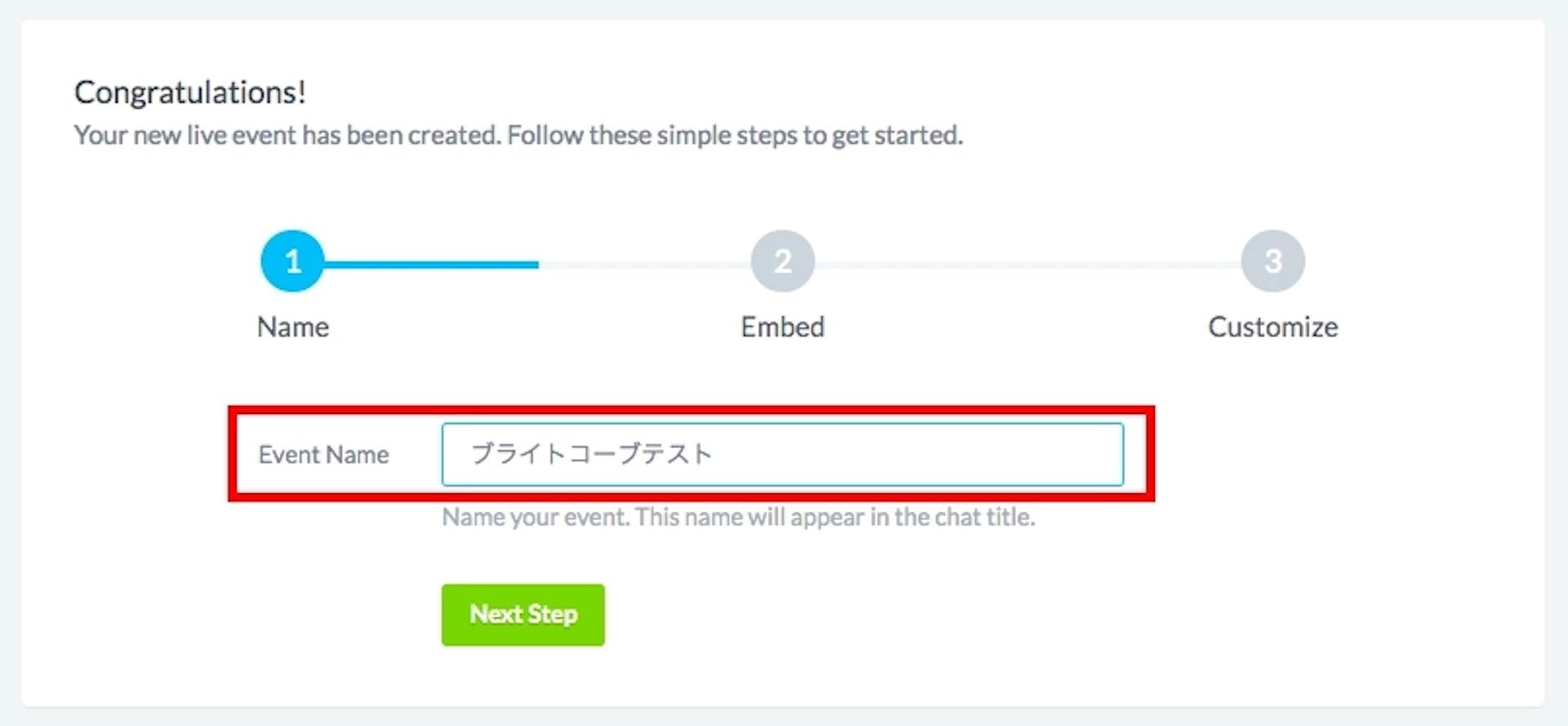The width and height of the screenshot is (1568, 726).
Task: Click the gray progress line before step 3
Action: pos(1029,265)
